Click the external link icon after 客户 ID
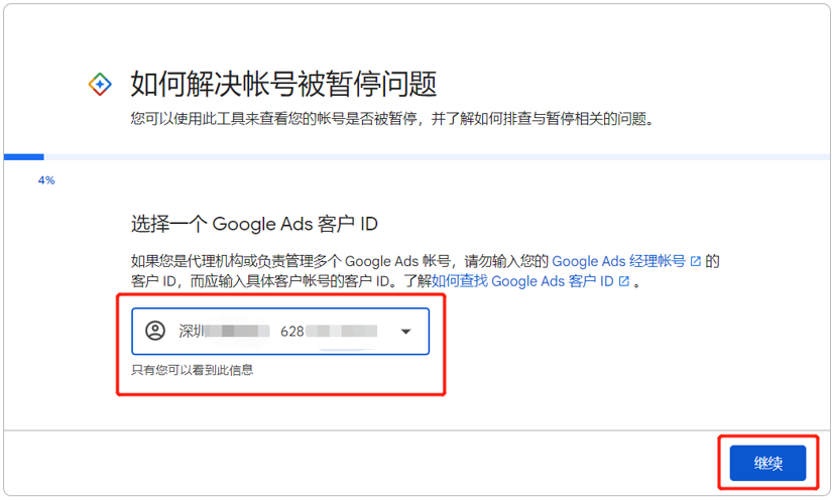 tap(624, 281)
